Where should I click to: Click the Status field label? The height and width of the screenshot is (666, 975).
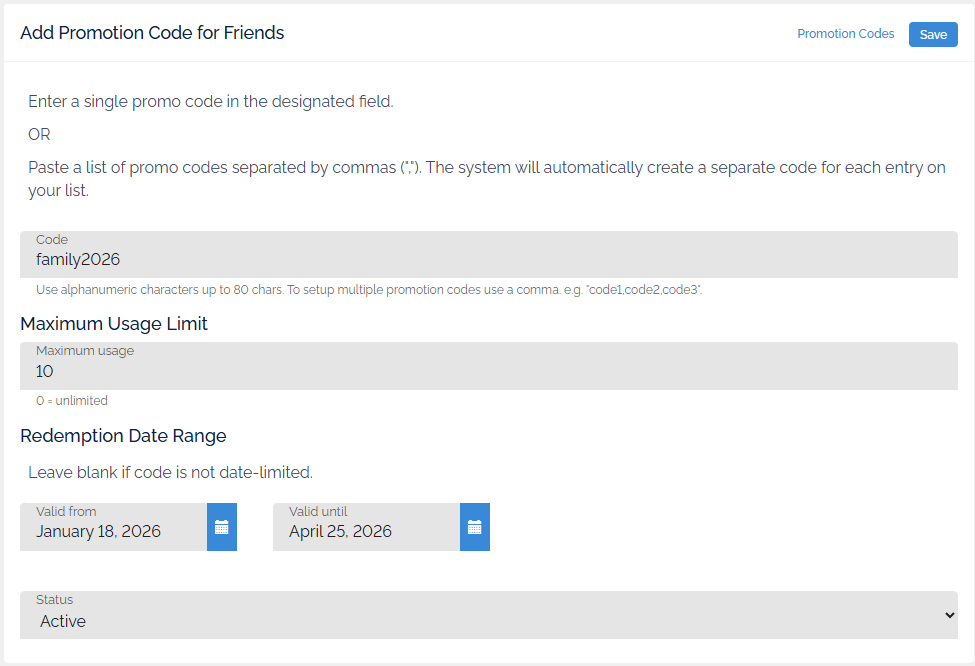pyautogui.click(x=54, y=600)
